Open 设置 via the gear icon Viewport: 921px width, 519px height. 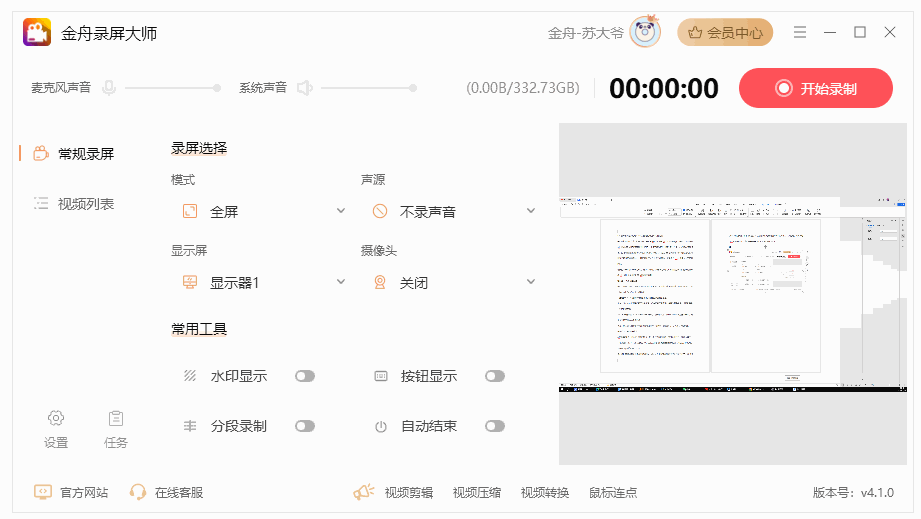click(56, 418)
